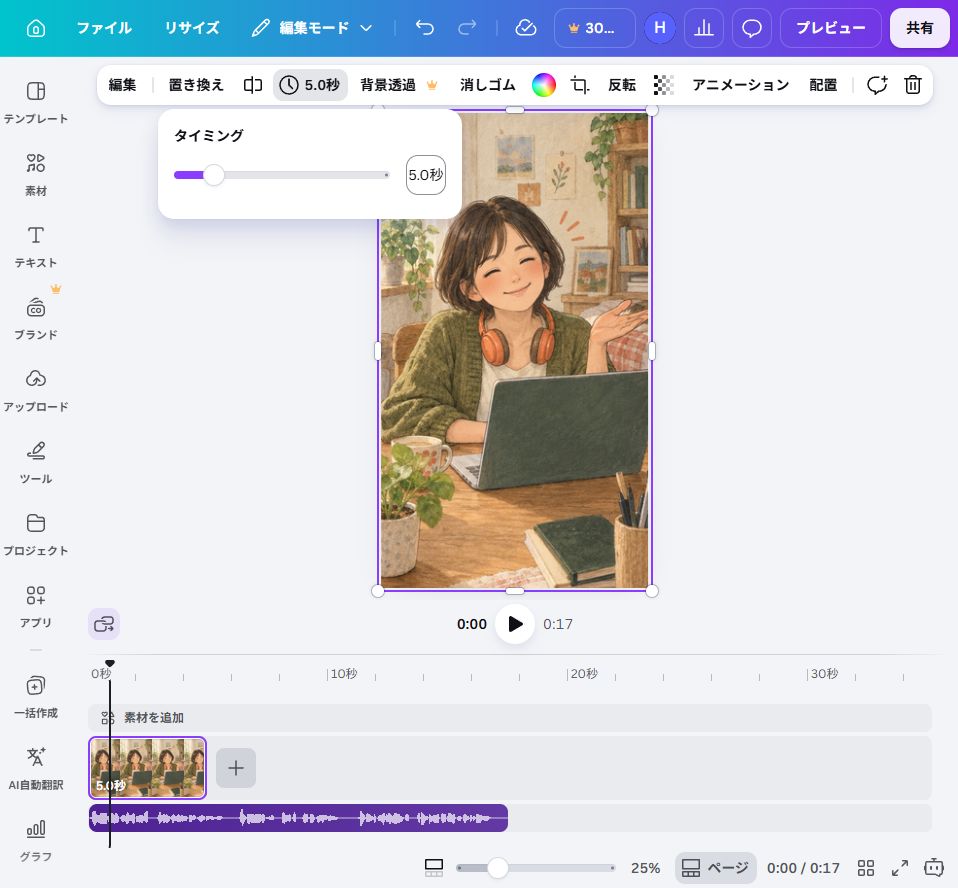Open the プロジェクト sidebar panel
Image resolution: width=958 pixels, height=888 pixels.
[x=36, y=534]
